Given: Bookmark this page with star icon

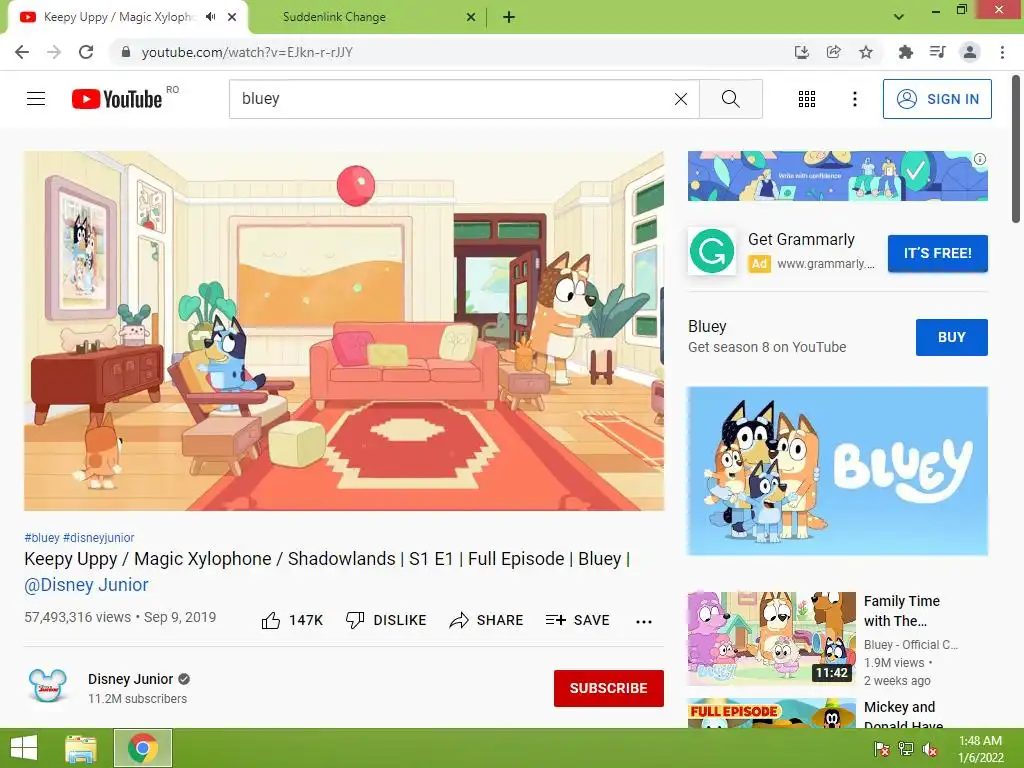Looking at the screenshot, I should coord(865,52).
